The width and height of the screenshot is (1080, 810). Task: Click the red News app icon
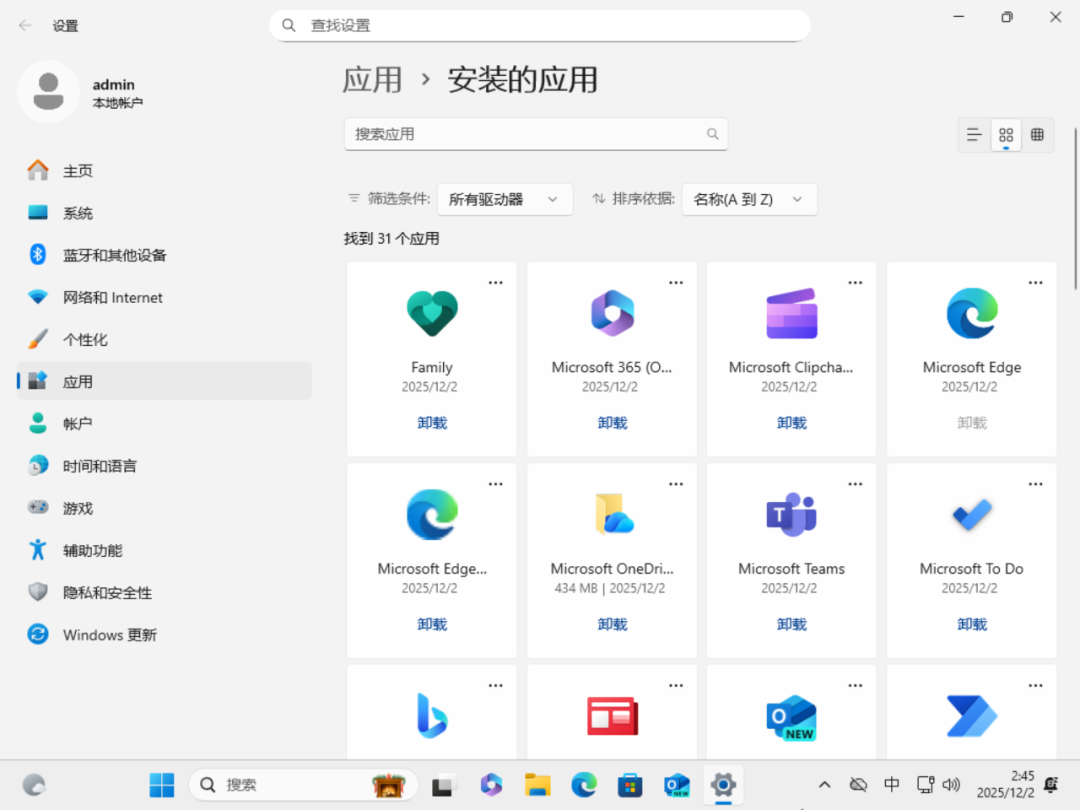point(612,716)
